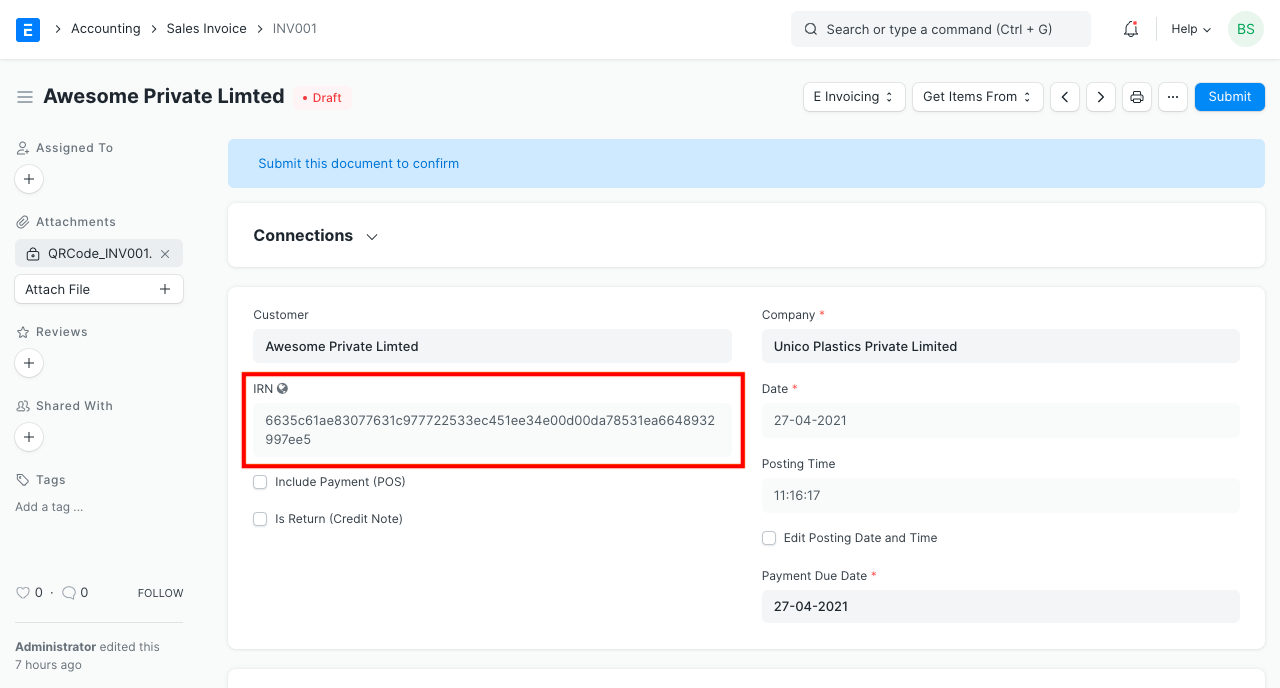Open the E Invoicing dropdown
The height and width of the screenshot is (688, 1280).
854,97
